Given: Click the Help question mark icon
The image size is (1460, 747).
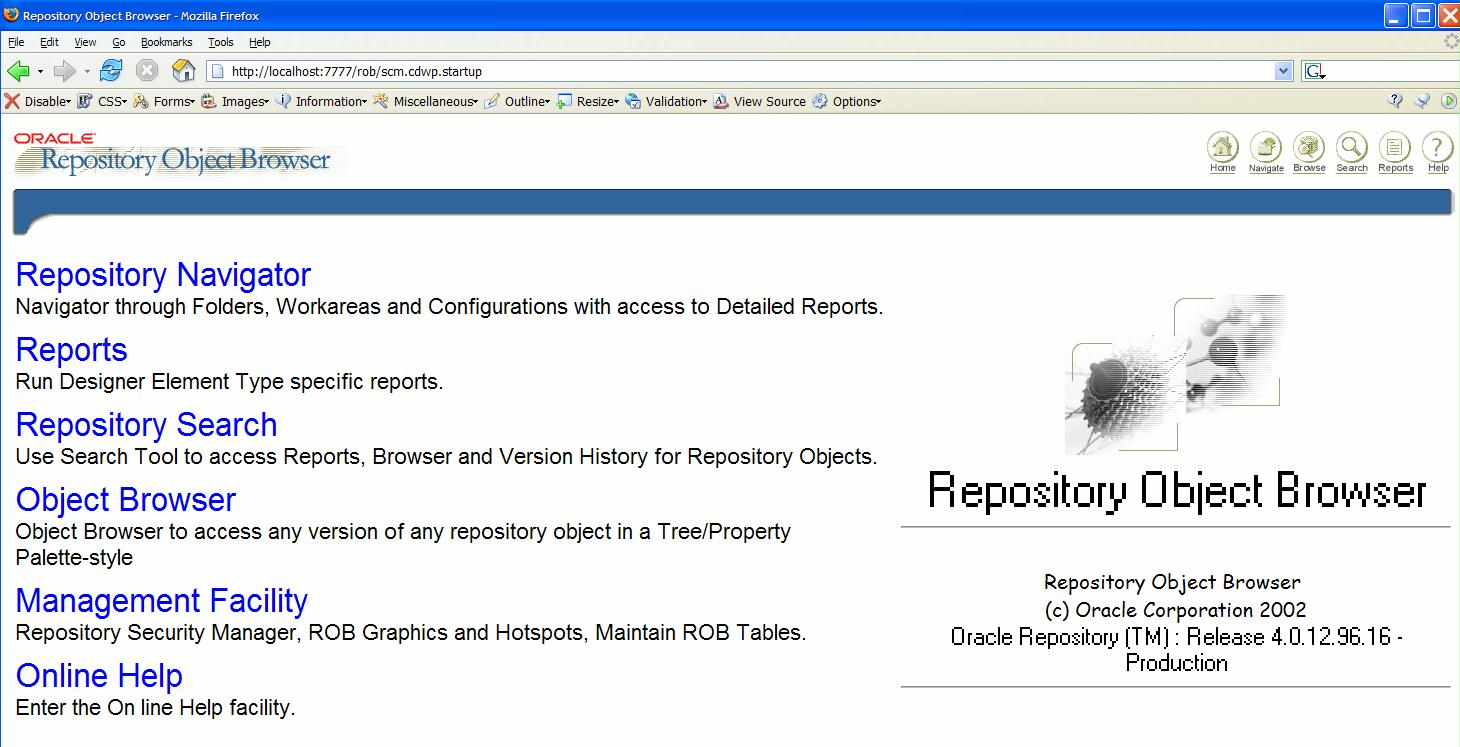Looking at the screenshot, I should [x=1437, y=148].
